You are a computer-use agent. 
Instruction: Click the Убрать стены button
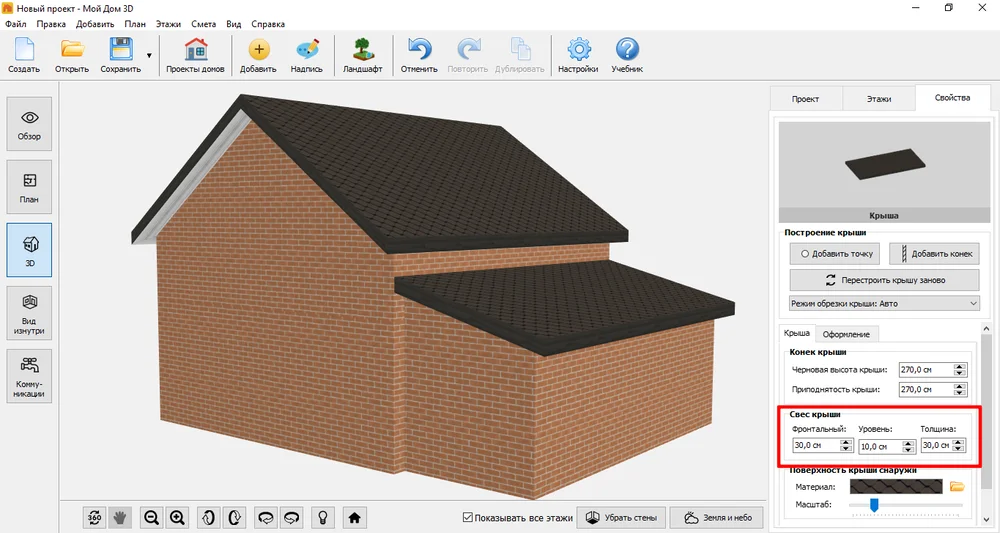coord(622,518)
